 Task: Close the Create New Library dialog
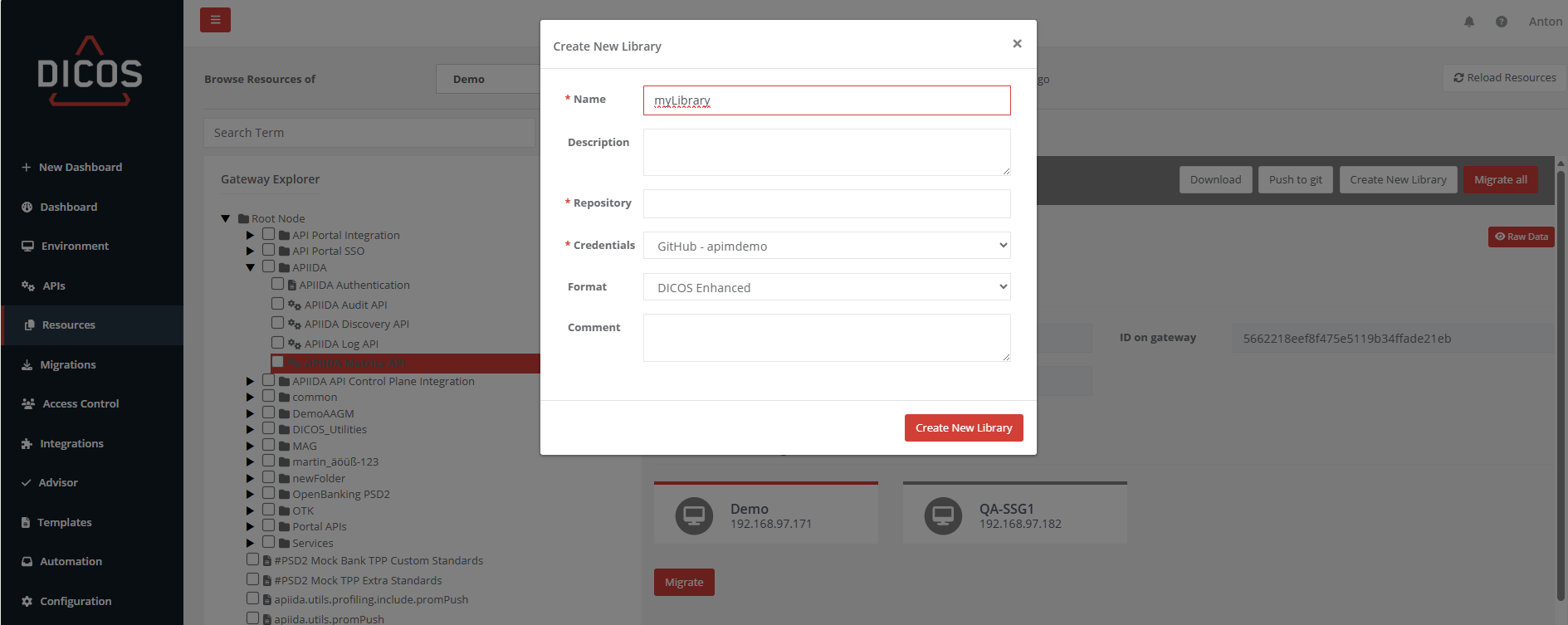[x=1017, y=44]
